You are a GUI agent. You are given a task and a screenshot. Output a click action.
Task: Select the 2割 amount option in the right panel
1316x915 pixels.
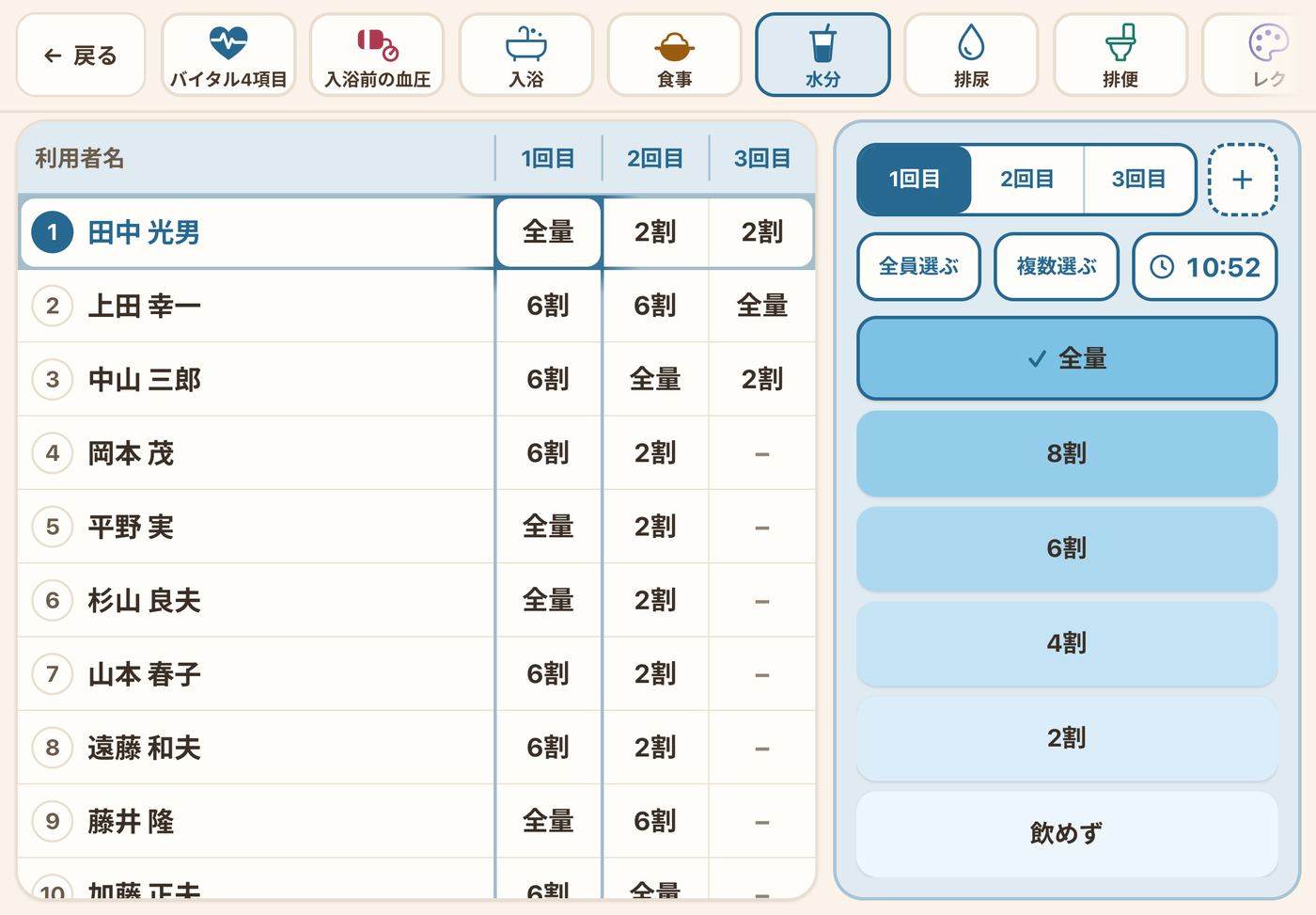(x=1067, y=738)
